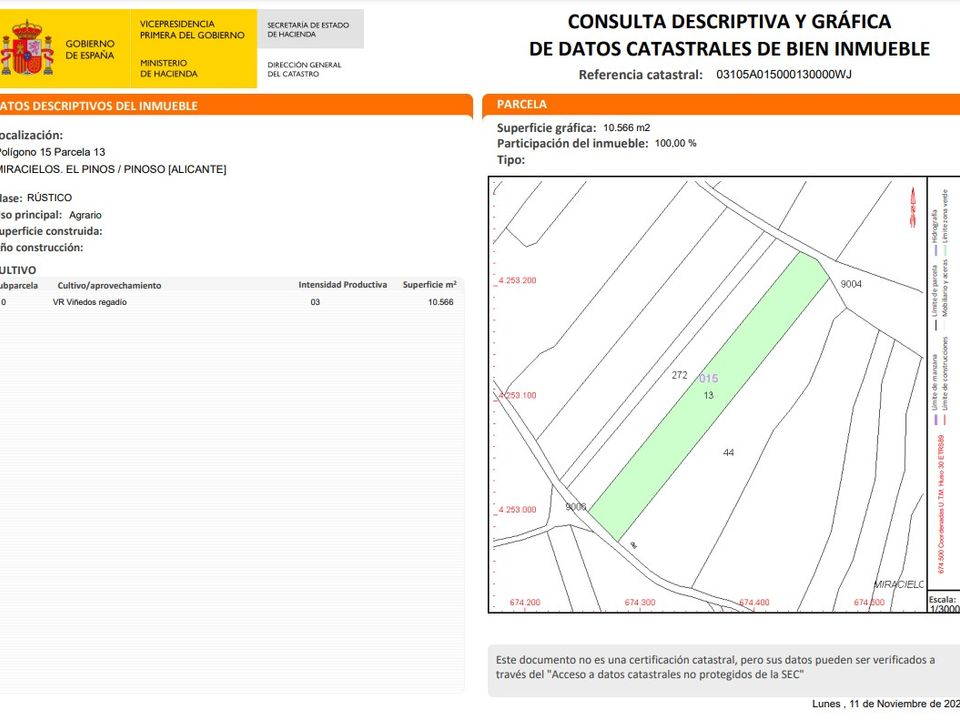The image size is (960, 720).
Task: Click the 4.253.100 coordinate label on map
Action: 517,396
